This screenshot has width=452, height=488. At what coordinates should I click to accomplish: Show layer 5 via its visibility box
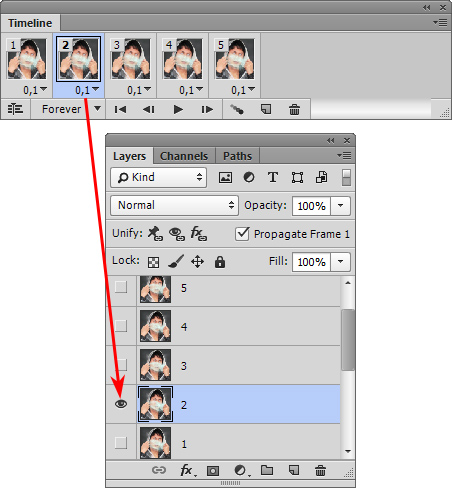pos(121,287)
